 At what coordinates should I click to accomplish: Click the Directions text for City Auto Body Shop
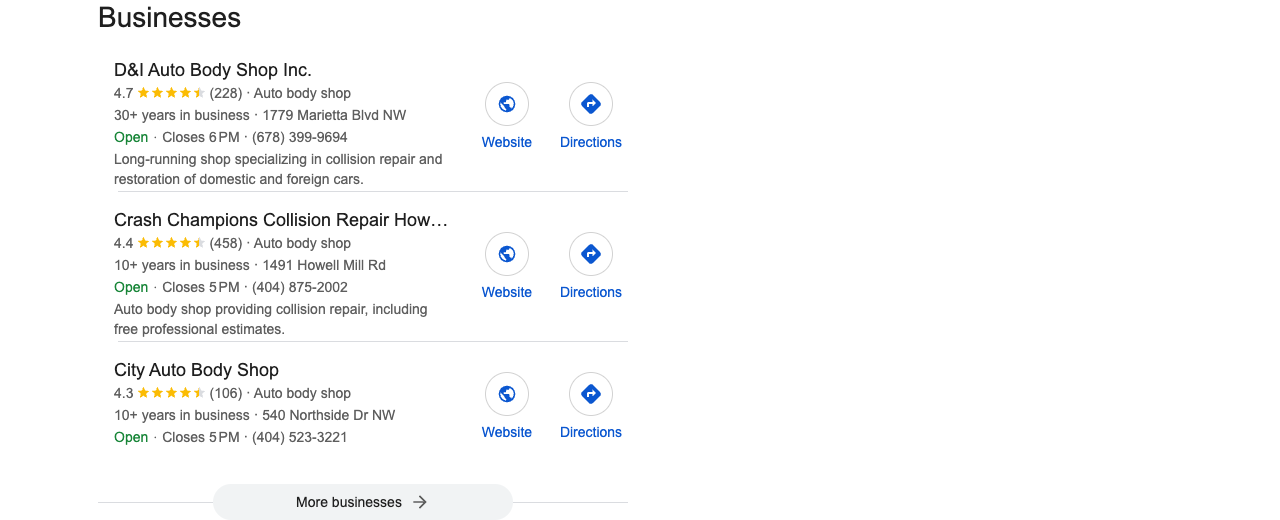[591, 432]
